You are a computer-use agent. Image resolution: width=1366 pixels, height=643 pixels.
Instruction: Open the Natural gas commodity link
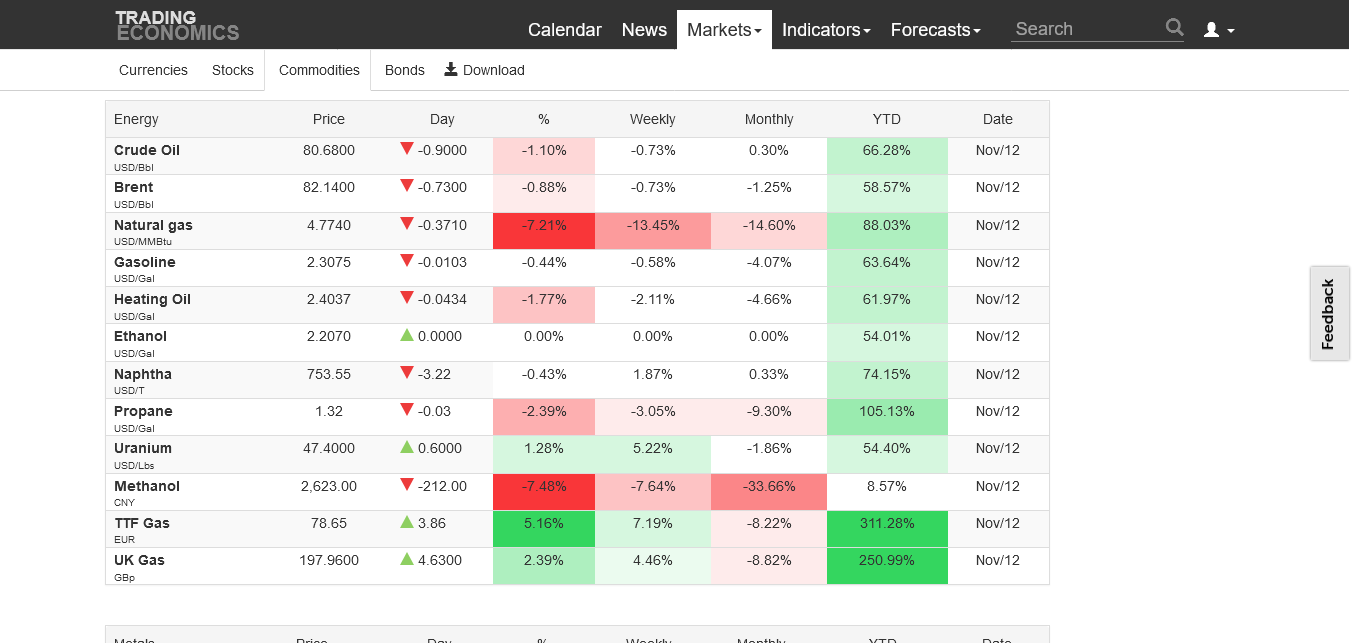[153, 225]
